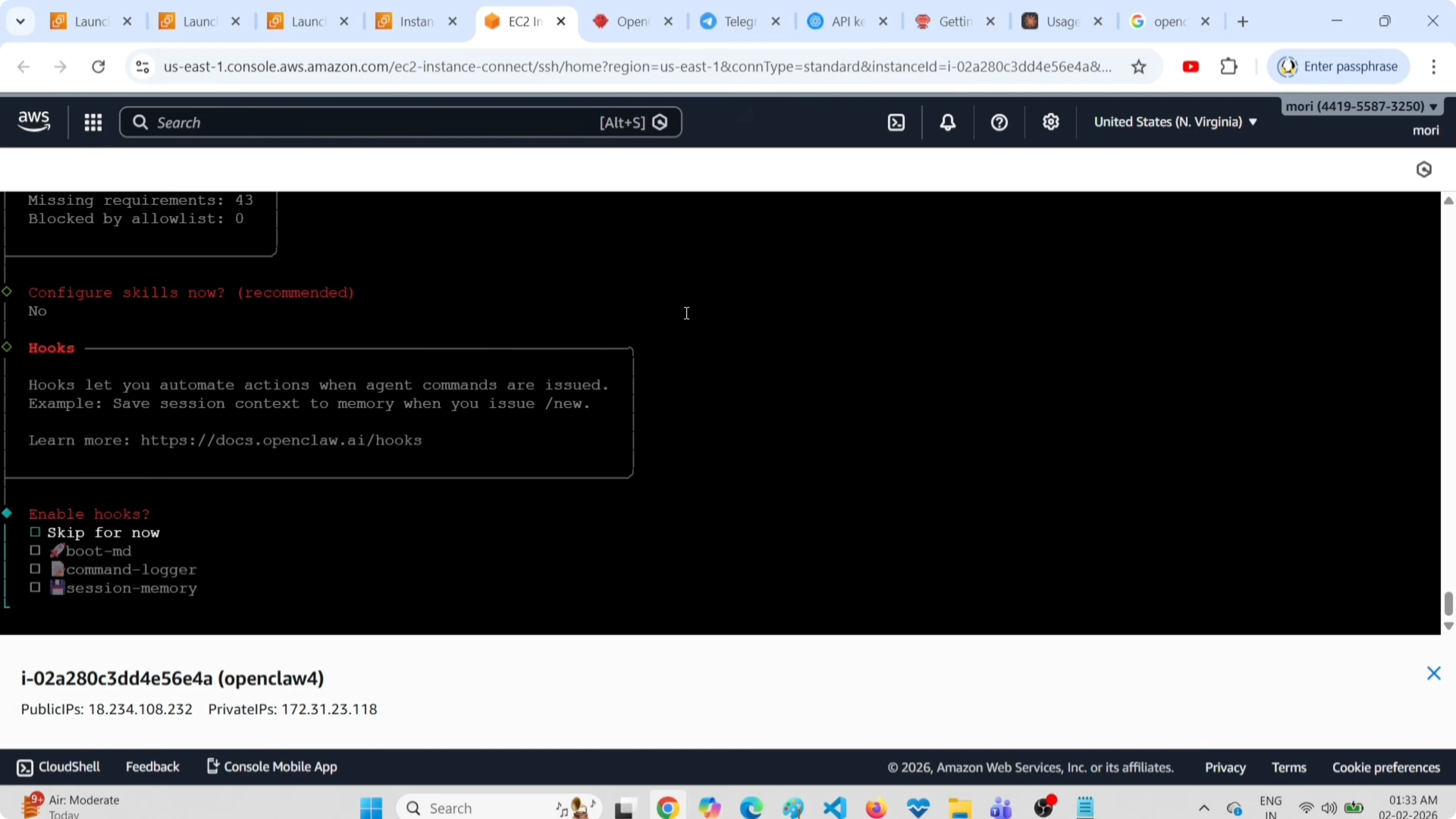The height and width of the screenshot is (819, 1456).
Task: Open the United States (N. Virginia) region dropdown
Action: [x=1175, y=121]
